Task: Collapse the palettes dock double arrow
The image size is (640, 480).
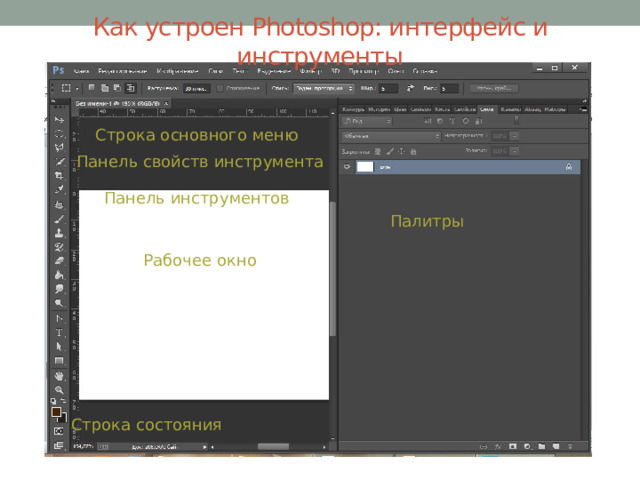Action: pyautogui.click(x=584, y=100)
